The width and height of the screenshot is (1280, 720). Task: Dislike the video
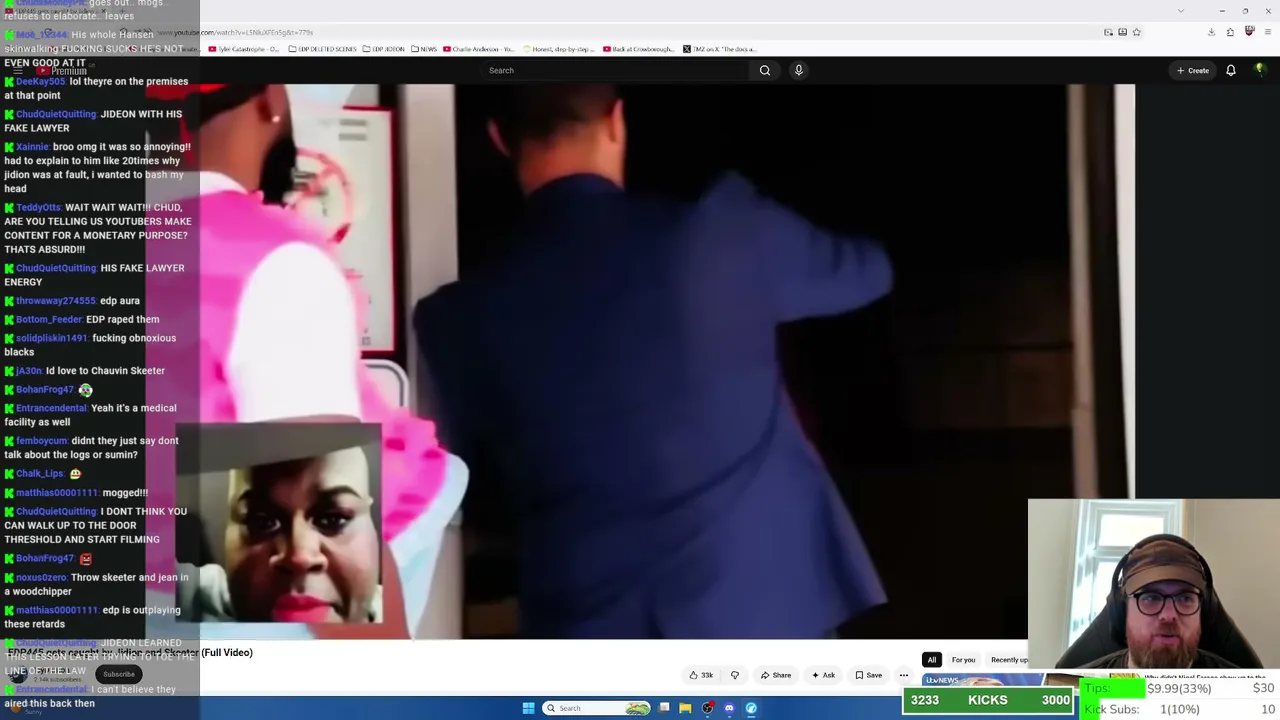tap(734, 675)
